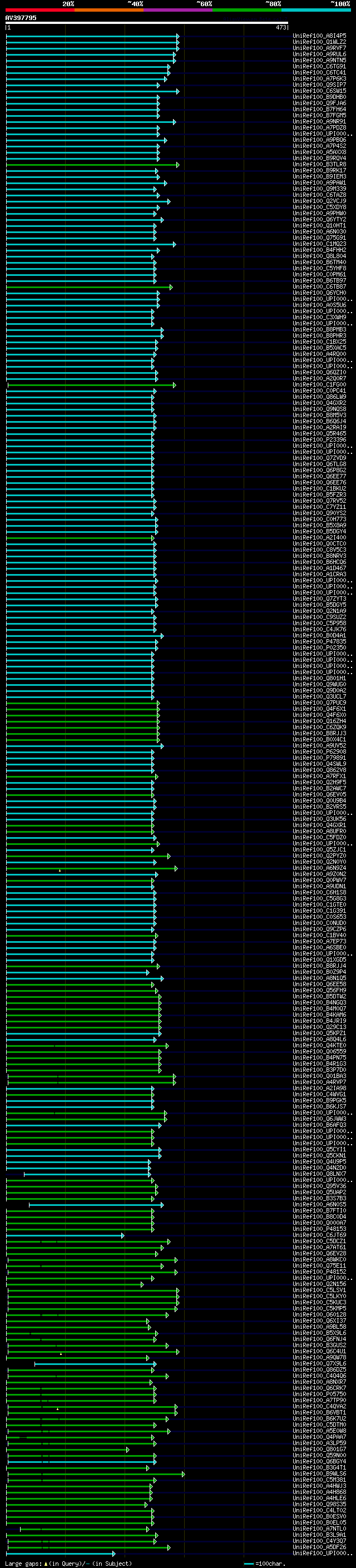This screenshot has width=356, height=1568.
Task: Select UniRef100_A9PBQ6 label
Action: pyautogui.click(x=319, y=140)
